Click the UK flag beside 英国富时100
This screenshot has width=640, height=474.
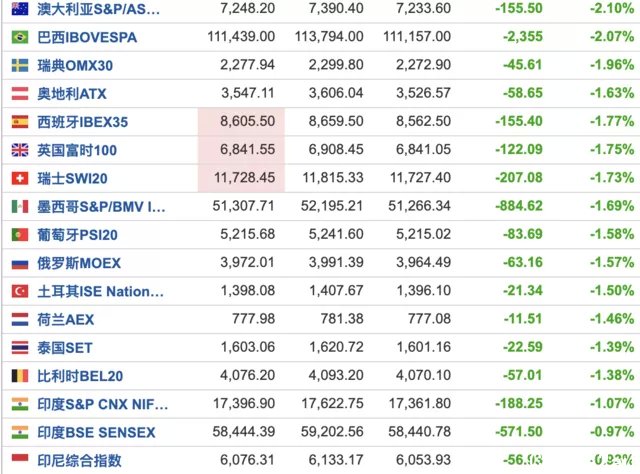[20, 150]
